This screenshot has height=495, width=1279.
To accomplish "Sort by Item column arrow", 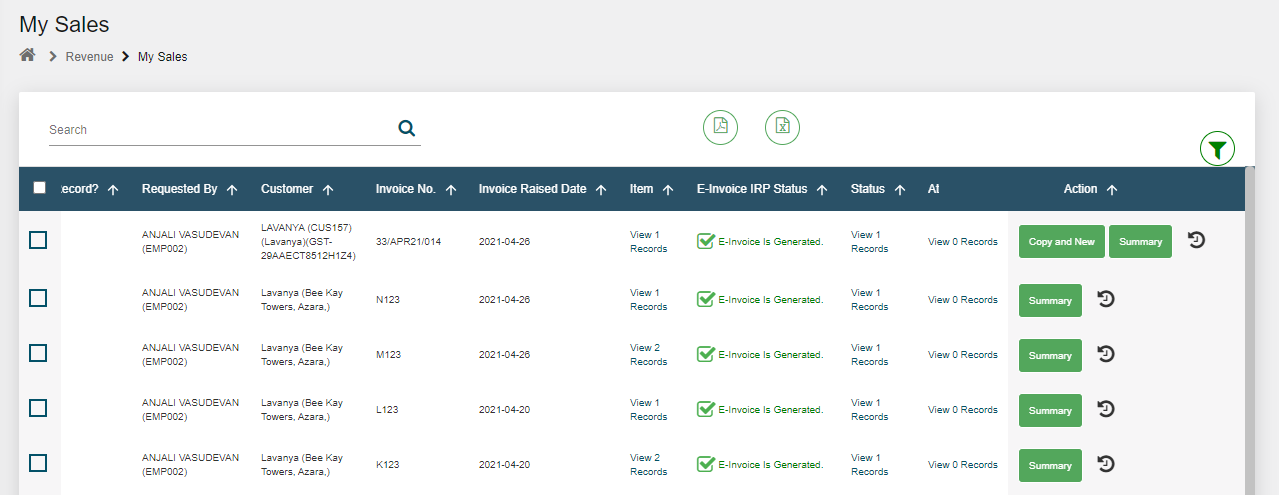I will pos(668,189).
